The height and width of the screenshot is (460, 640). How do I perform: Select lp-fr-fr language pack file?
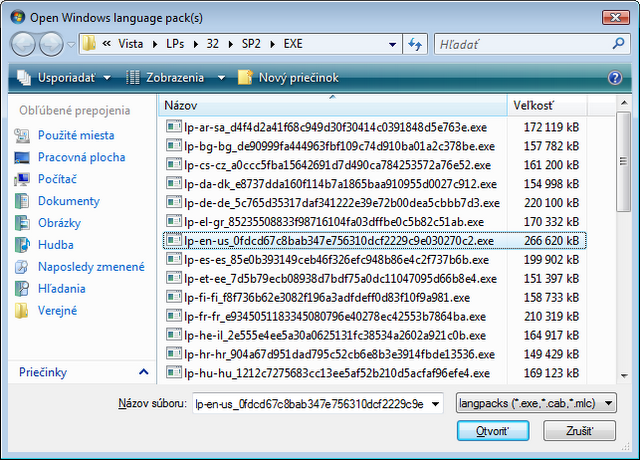click(x=374, y=316)
